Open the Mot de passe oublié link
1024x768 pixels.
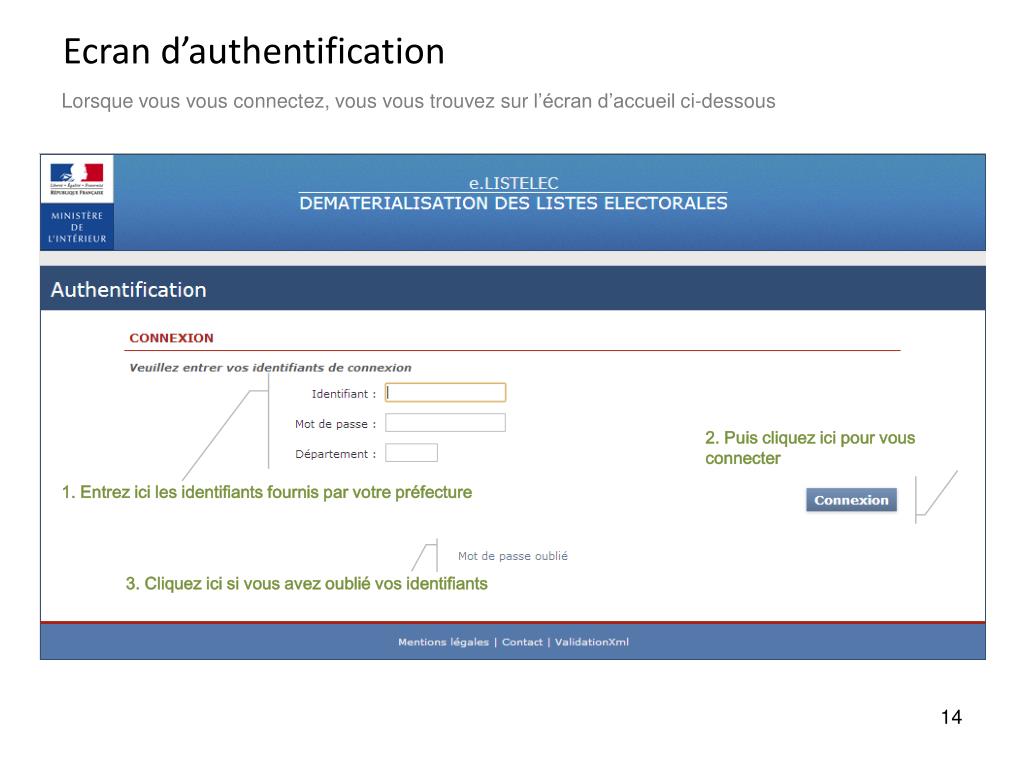[513, 556]
